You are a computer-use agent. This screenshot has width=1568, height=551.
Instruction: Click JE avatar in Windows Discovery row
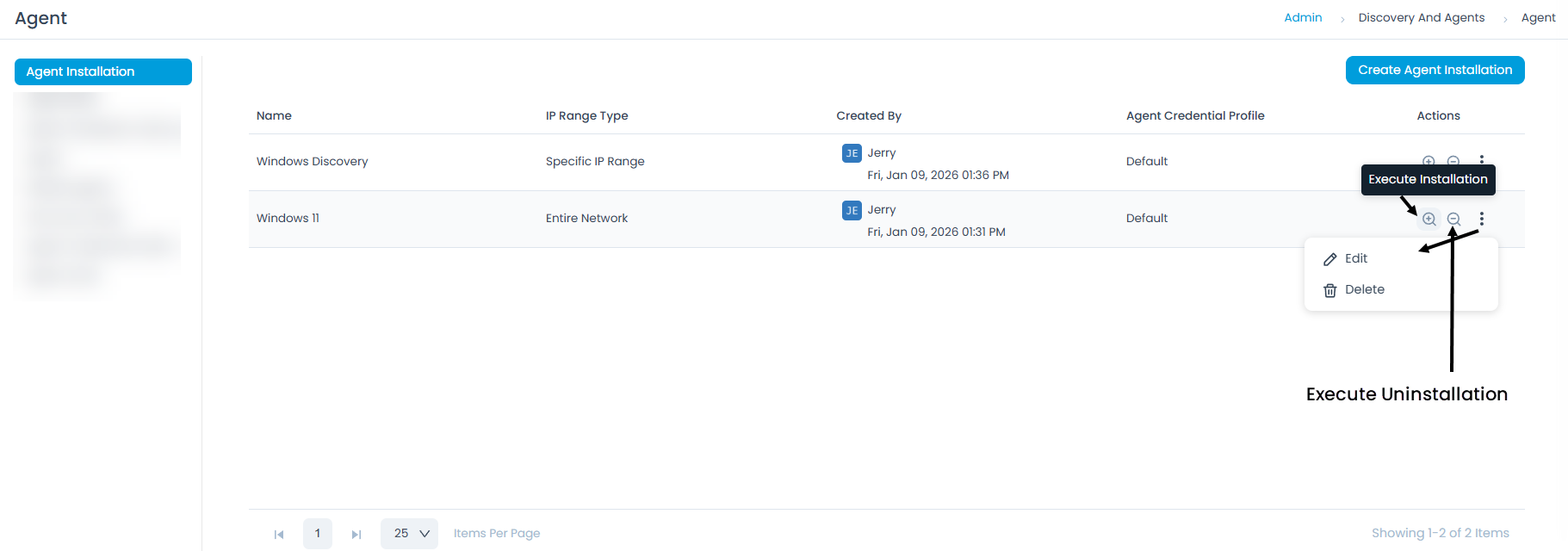(852, 153)
